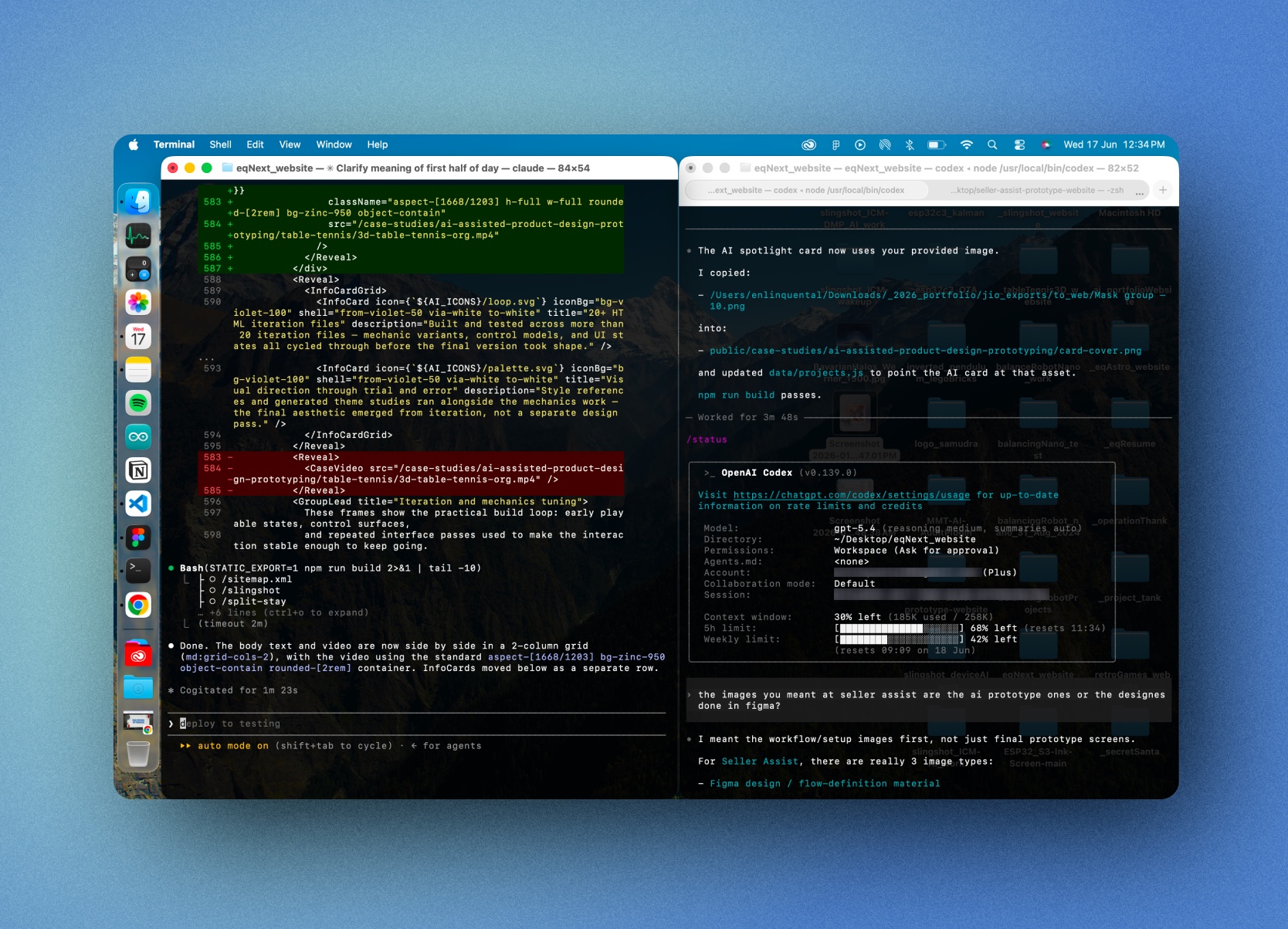Click the Terminal icon in the Dock
The height and width of the screenshot is (929, 1288).
point(138,571)
